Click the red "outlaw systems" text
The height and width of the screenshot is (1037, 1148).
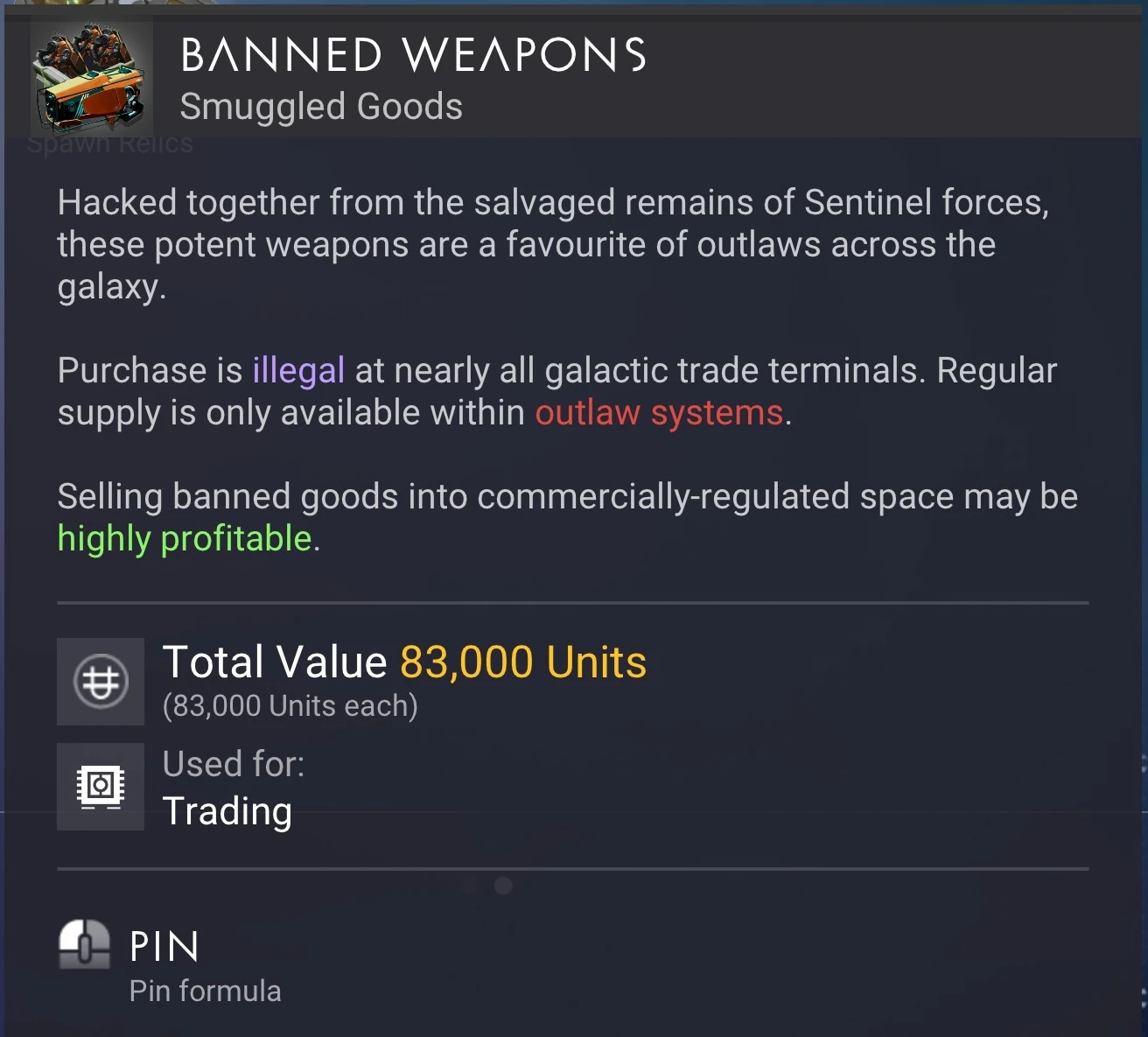pyautogui.click(x=659, y=413)
